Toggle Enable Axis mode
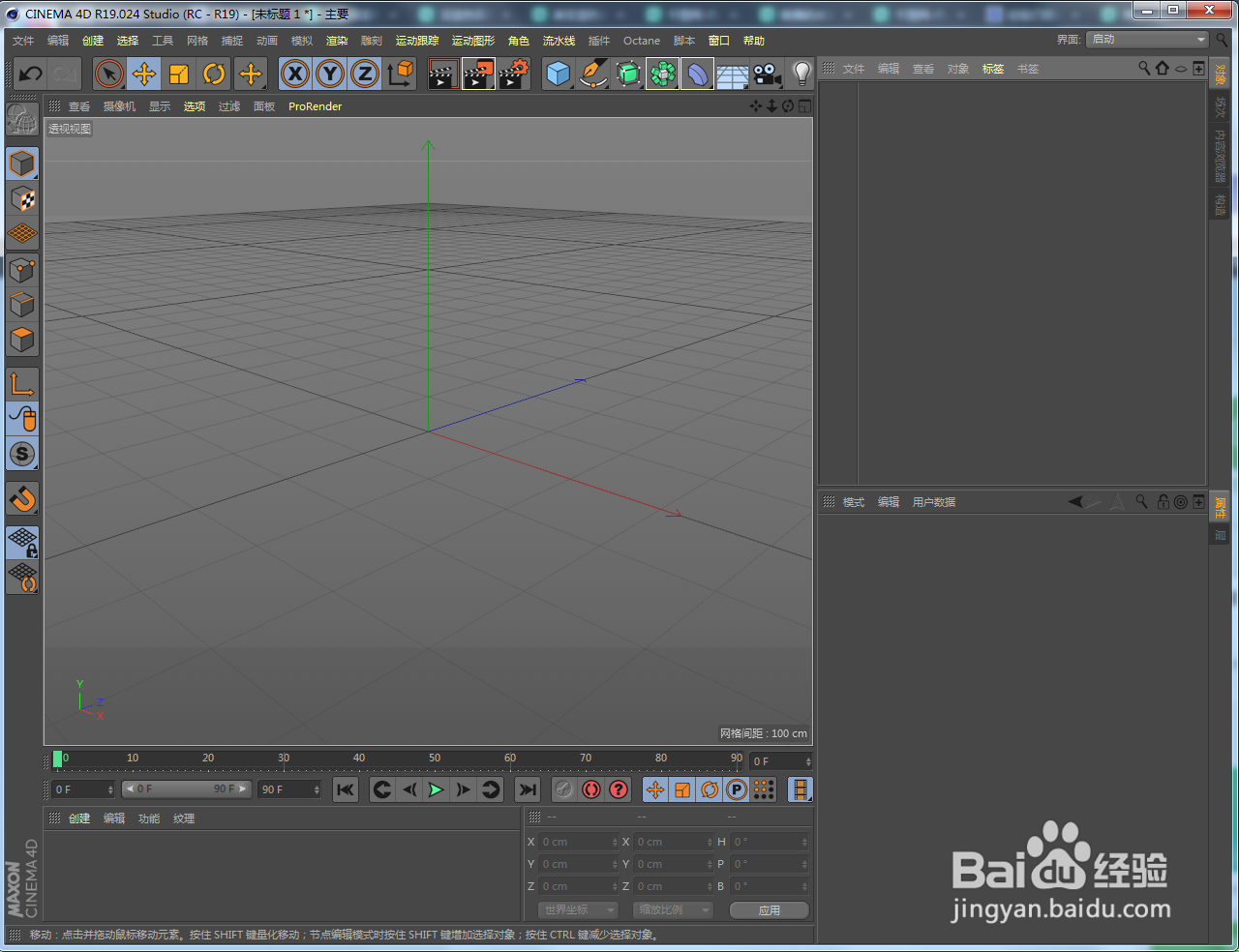The height and width of the screenshot is (952, 1239). coord(22,384)
